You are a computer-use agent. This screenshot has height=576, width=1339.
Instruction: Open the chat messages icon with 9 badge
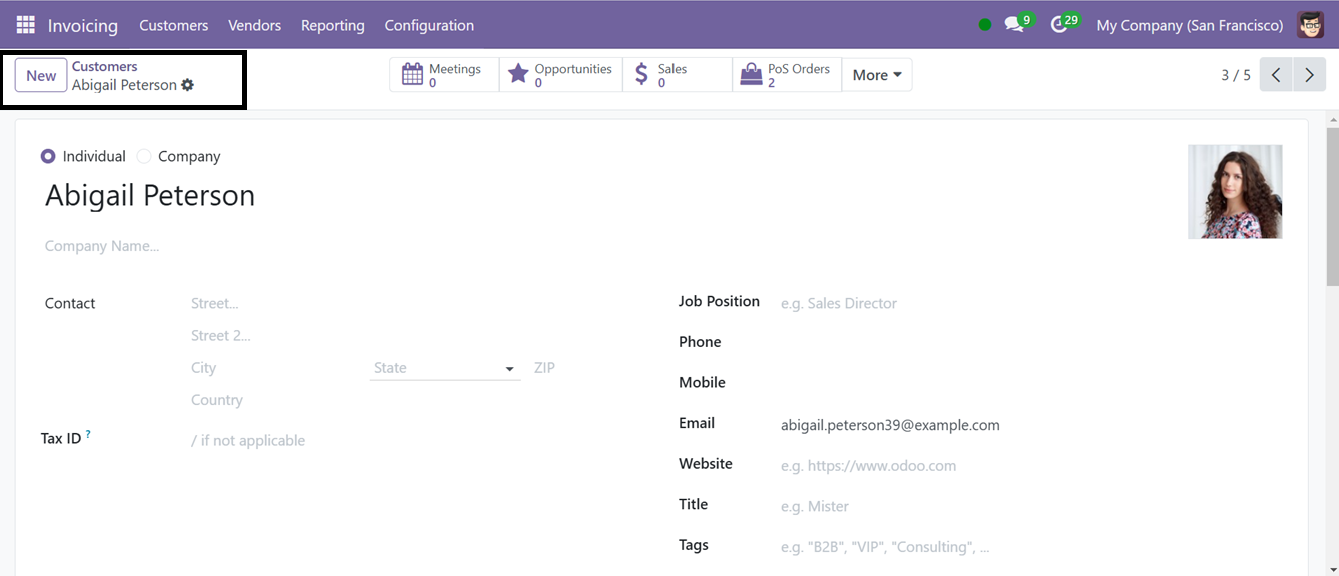click(1018, 24)
